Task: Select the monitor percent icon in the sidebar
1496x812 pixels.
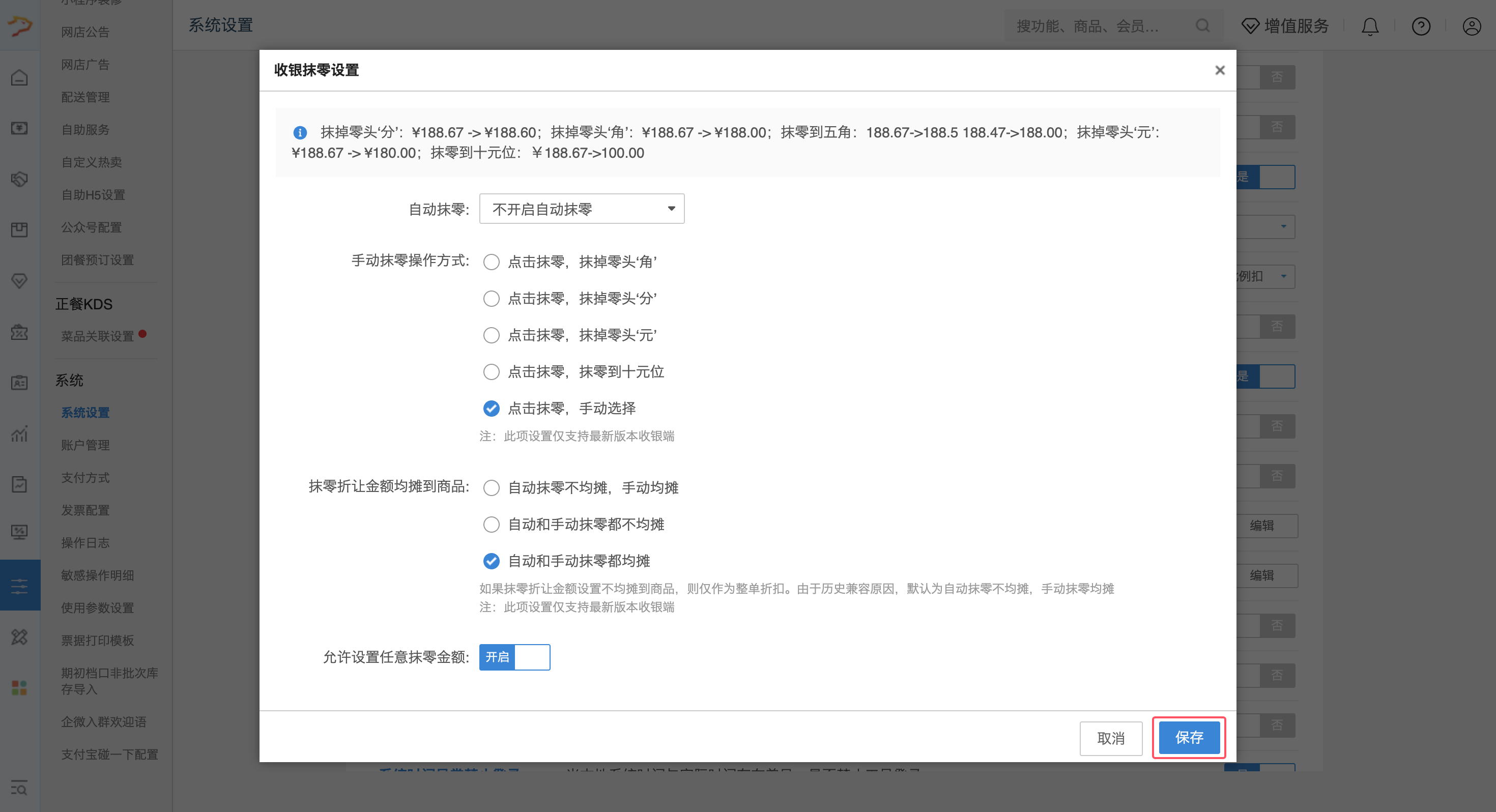Action: tap(19, 532)
